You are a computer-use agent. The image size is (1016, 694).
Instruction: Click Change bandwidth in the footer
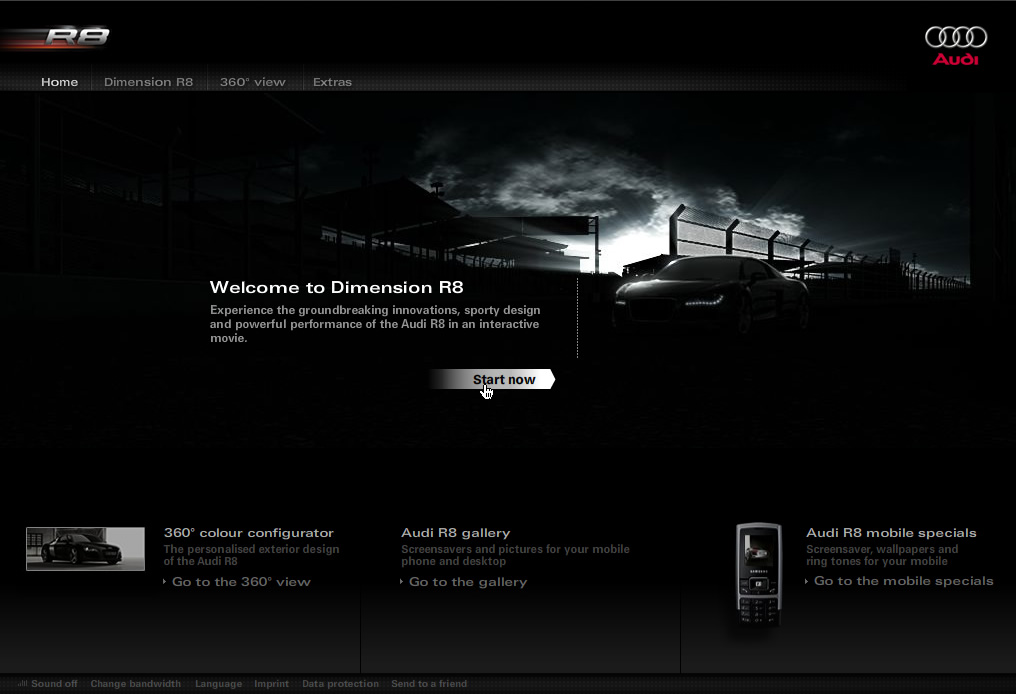coord(135,684)
